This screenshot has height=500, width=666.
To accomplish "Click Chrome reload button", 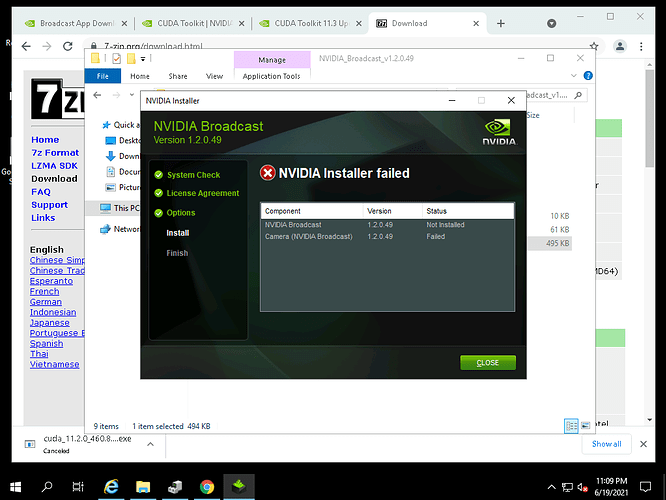I will click(x=68, y=46).
